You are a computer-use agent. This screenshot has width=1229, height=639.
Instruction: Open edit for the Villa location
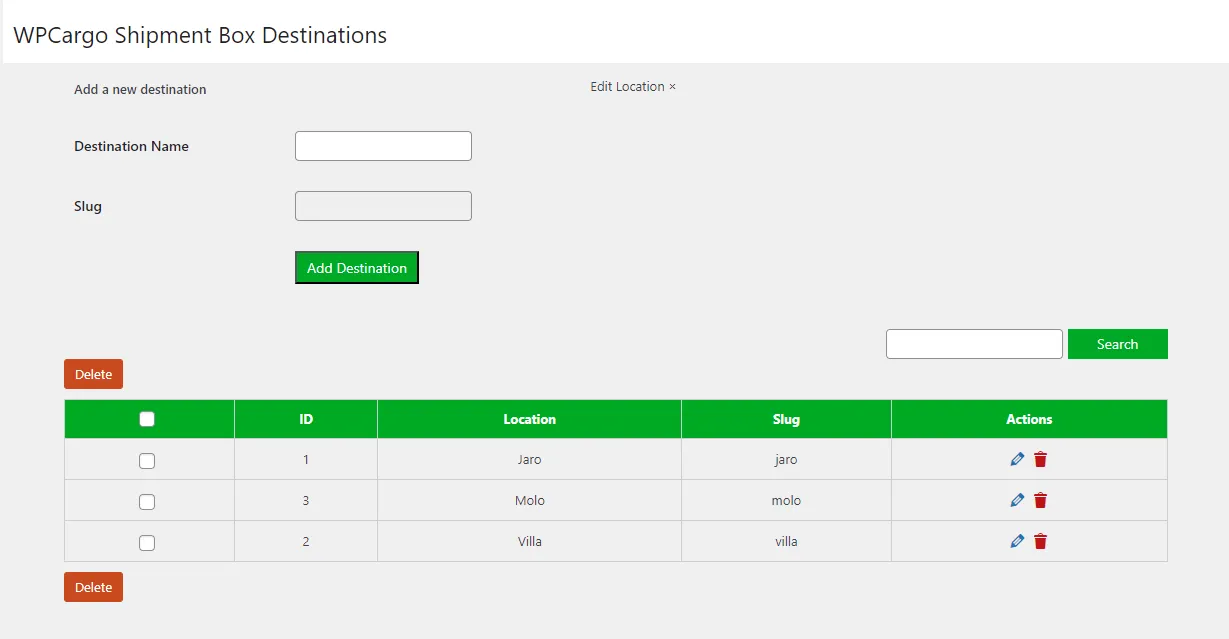[x=1017, y=541]
